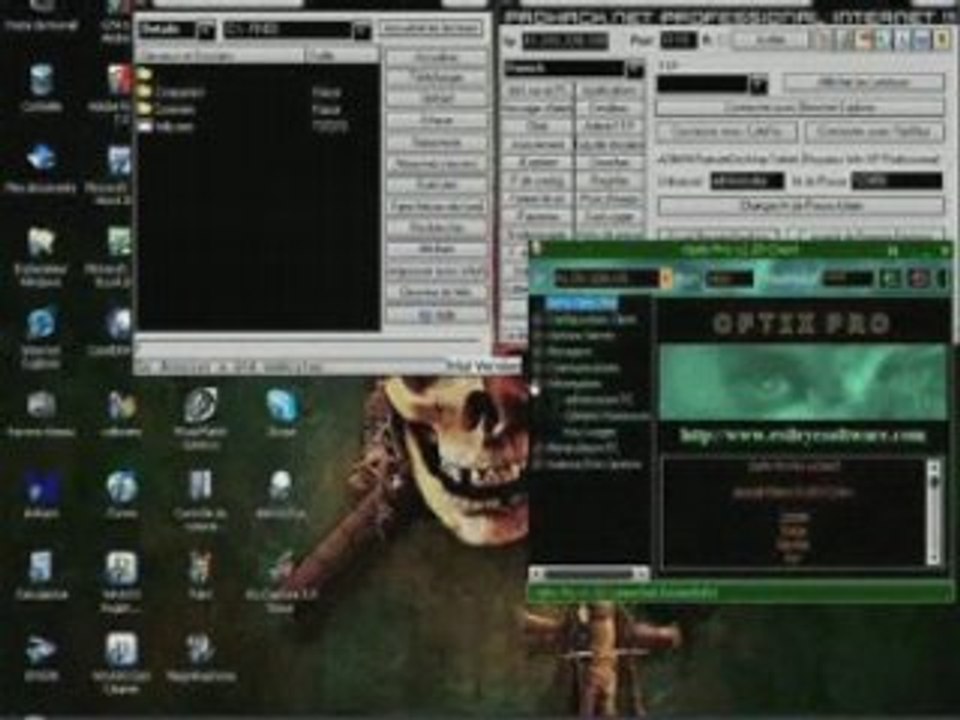Click the Optix Pro info box vertical scrollbar
960x720 pixels.
tap(933, 512)
